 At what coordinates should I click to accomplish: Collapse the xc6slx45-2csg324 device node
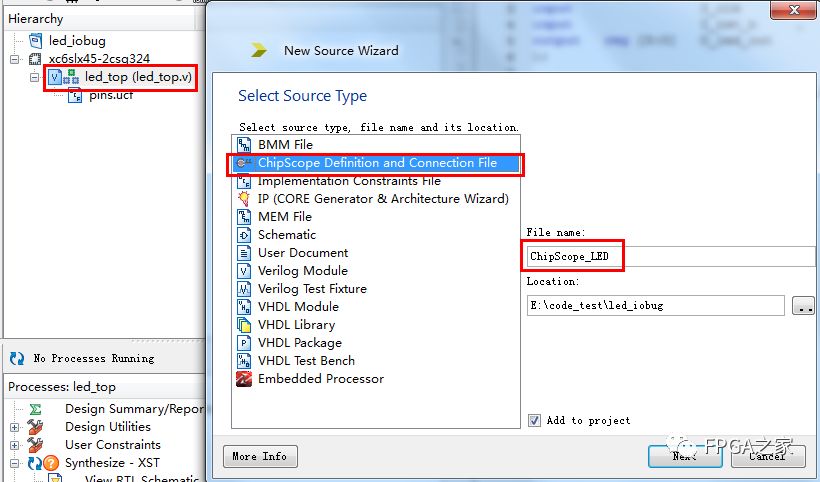tap(15, 60)
